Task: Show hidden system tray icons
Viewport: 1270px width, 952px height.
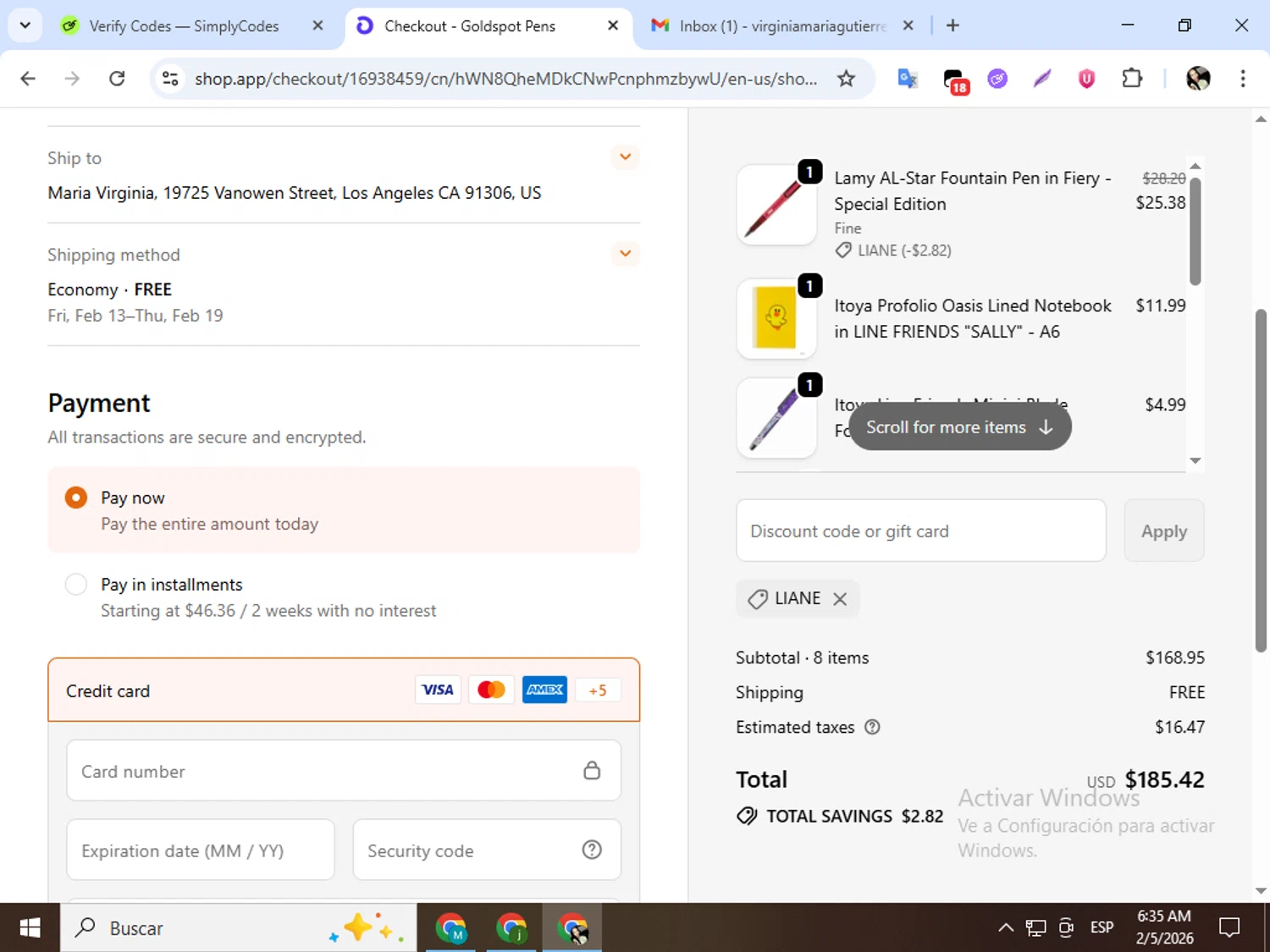Action: point(1006,928)
